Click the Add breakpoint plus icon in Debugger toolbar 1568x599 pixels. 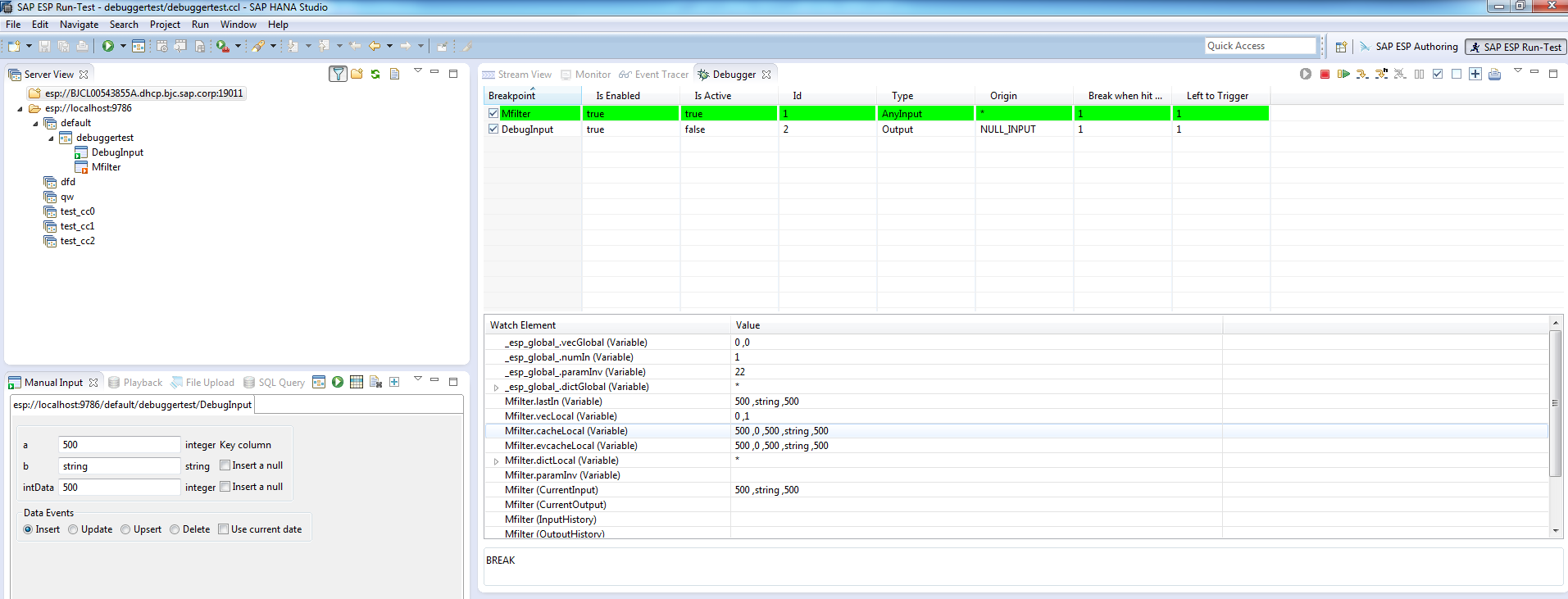[1475, 74]
